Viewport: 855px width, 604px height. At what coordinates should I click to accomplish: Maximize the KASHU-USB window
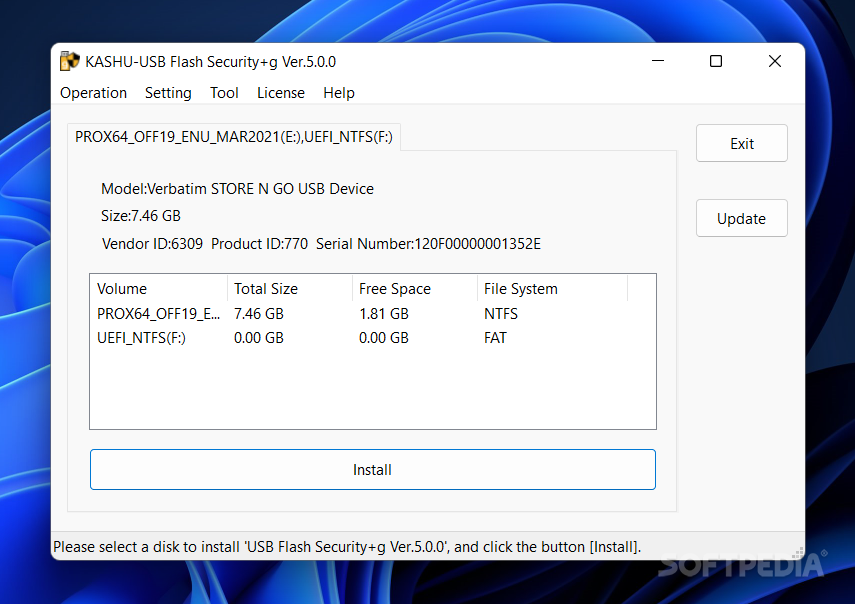click(716, 61)
